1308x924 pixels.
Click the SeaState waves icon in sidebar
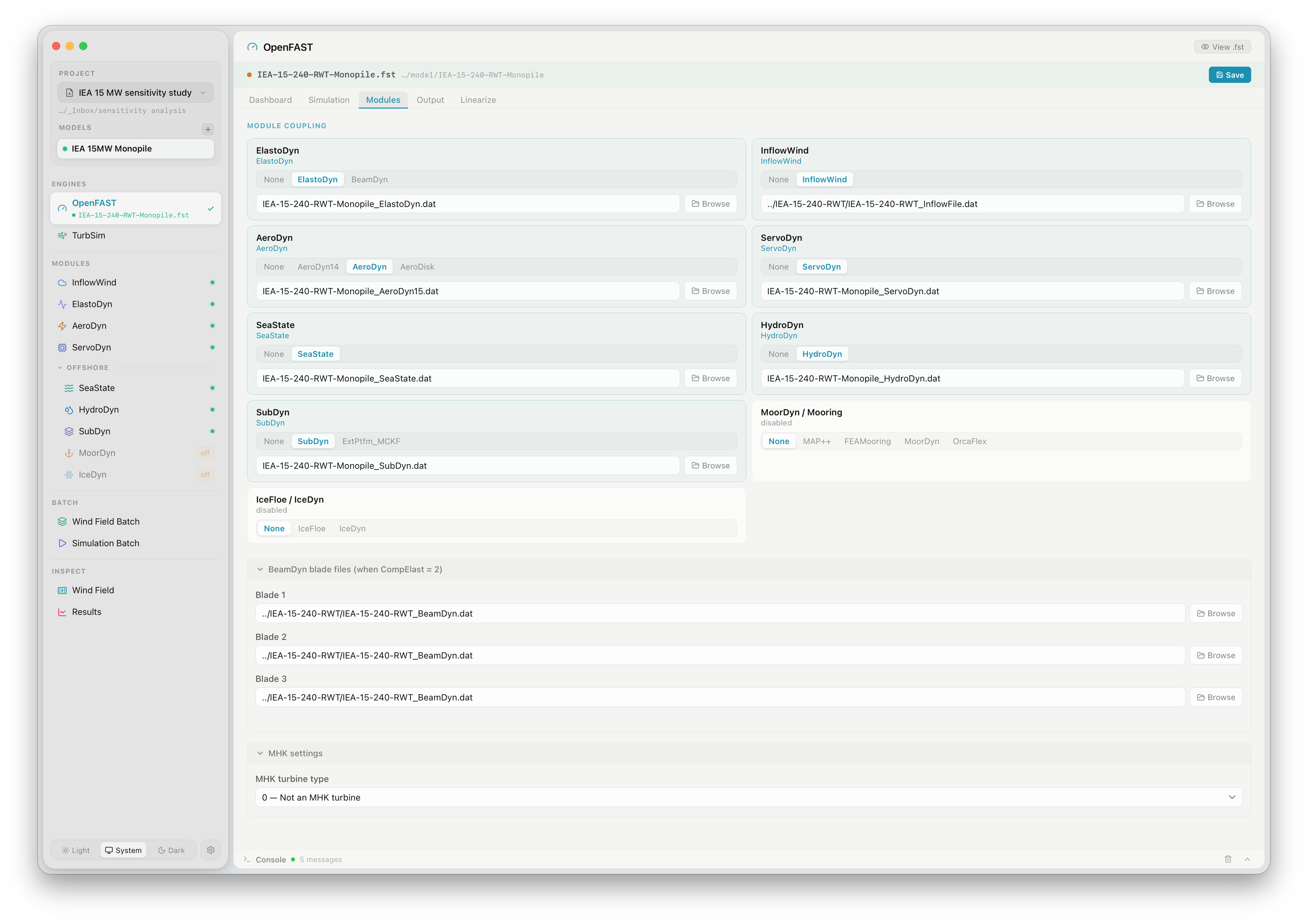click(x=69, y=388)
